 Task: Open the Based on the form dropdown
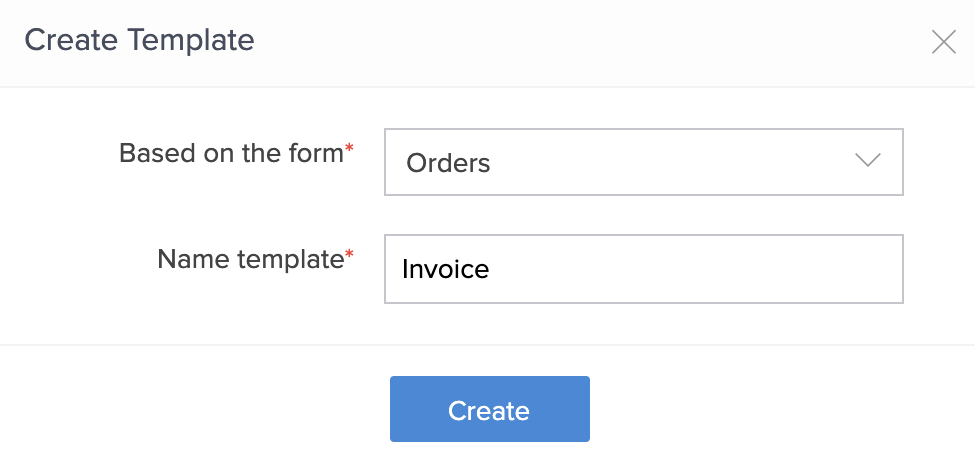(643, 162)
